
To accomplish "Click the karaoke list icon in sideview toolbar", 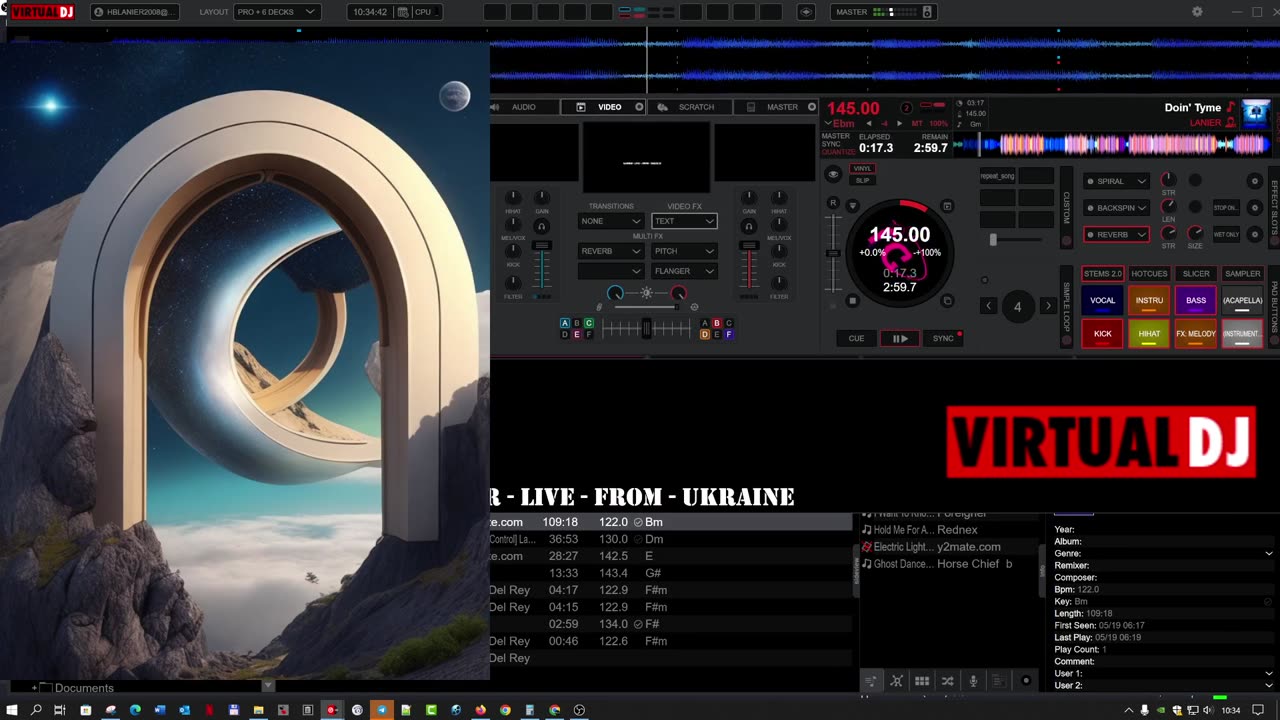I will [x=998, y=681].
